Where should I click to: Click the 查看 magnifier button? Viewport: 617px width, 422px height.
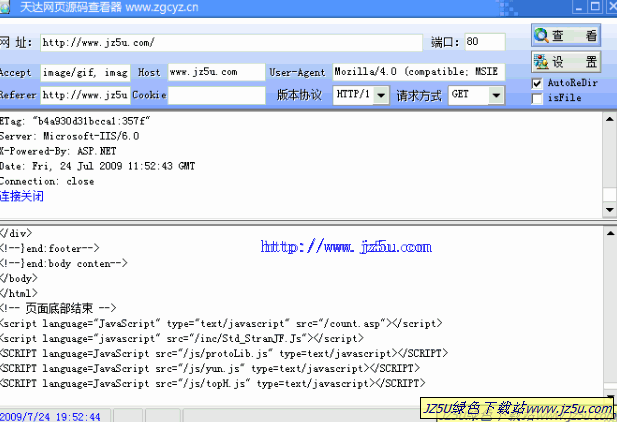(566, 36)
